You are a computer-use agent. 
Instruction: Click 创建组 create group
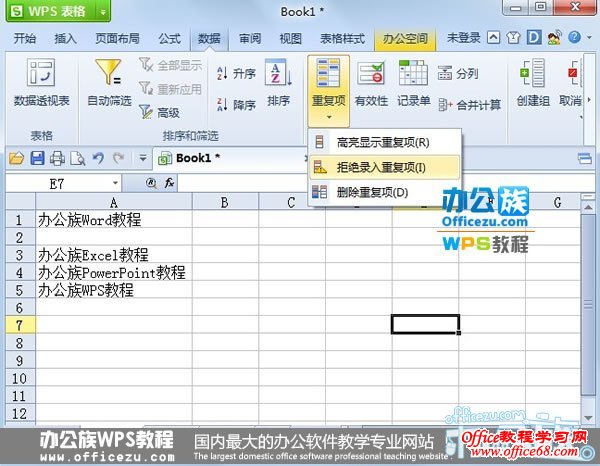(533, 83)
